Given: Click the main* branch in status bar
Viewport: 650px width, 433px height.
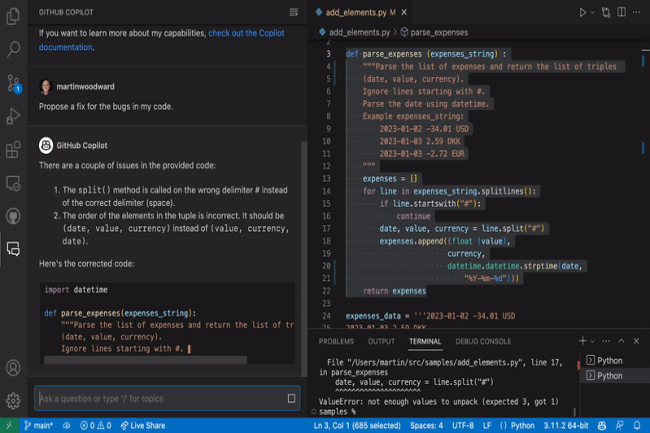Looking at the screenshot, I should click(x=38, y=426).
